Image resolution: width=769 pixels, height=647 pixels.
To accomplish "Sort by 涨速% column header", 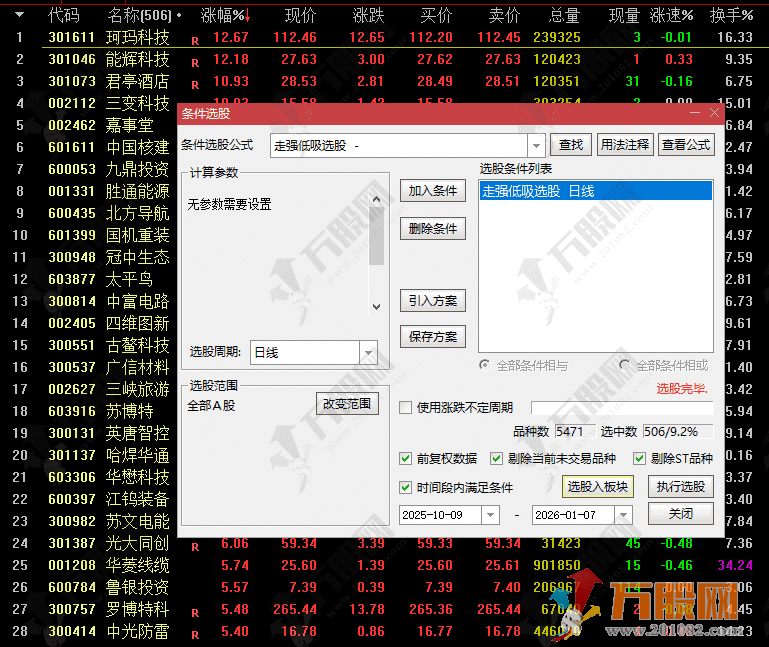I will 671,16.
